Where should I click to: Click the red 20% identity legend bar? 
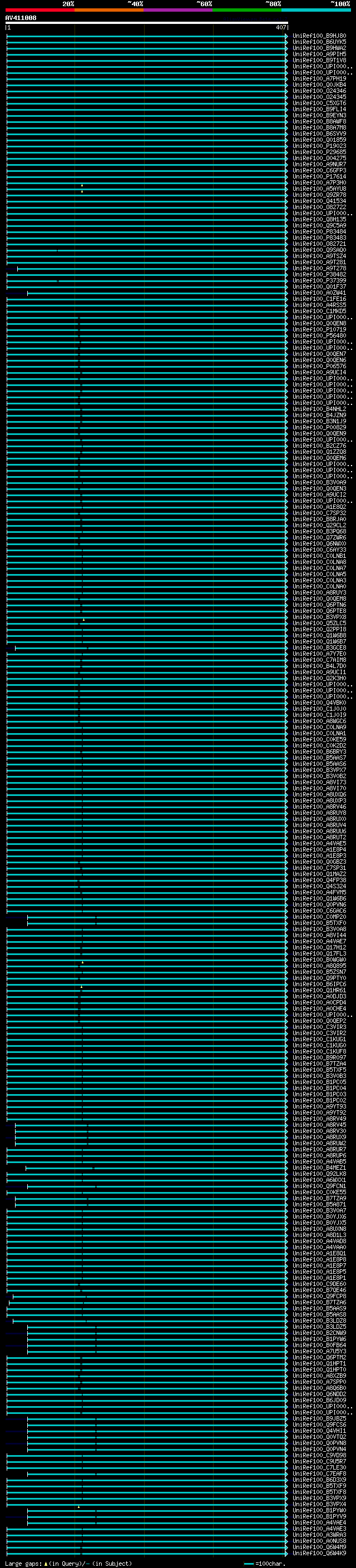(x=39, y=10)
